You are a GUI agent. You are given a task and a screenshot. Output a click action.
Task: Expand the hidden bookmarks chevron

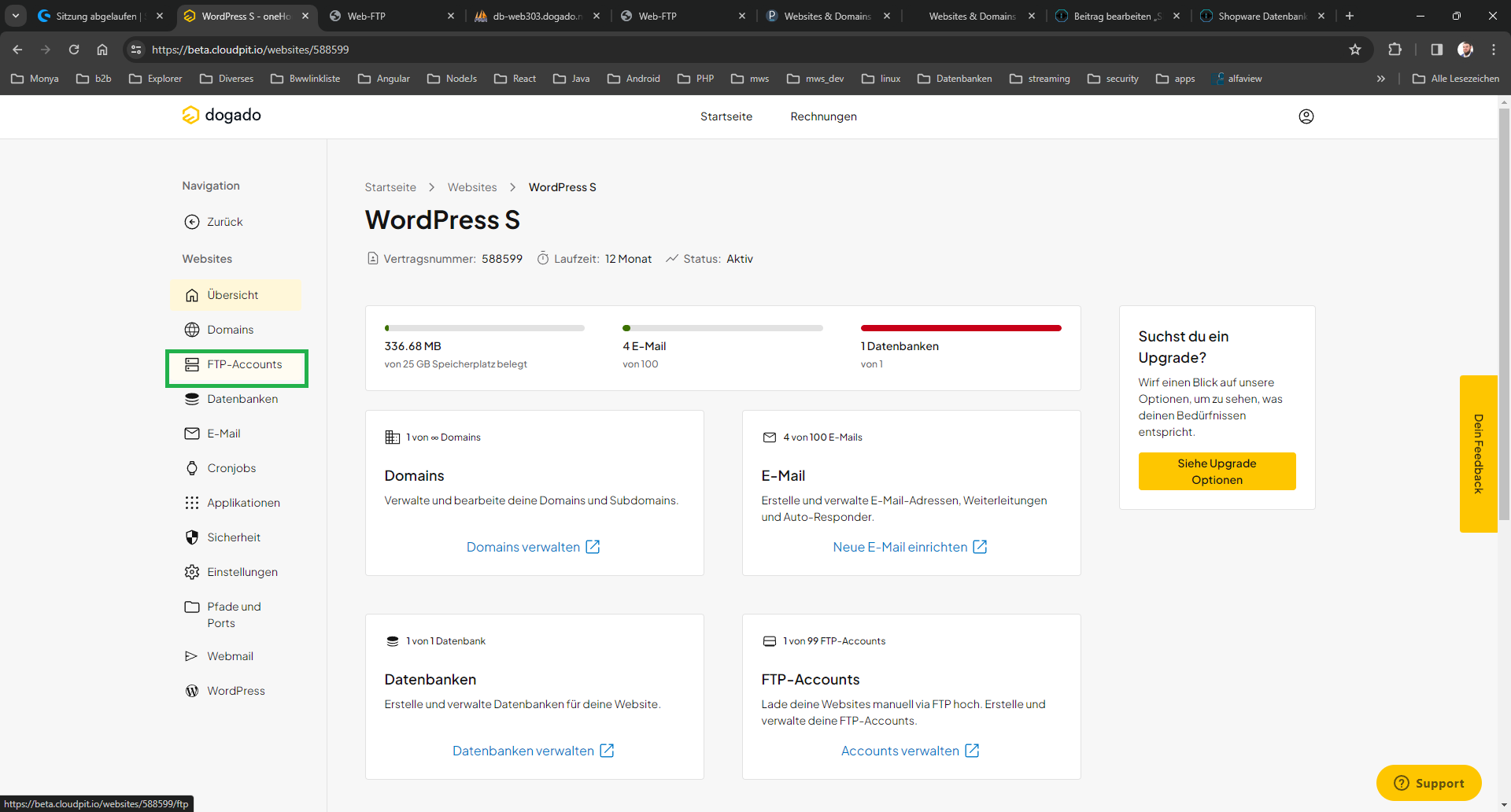coord(1380,79)
